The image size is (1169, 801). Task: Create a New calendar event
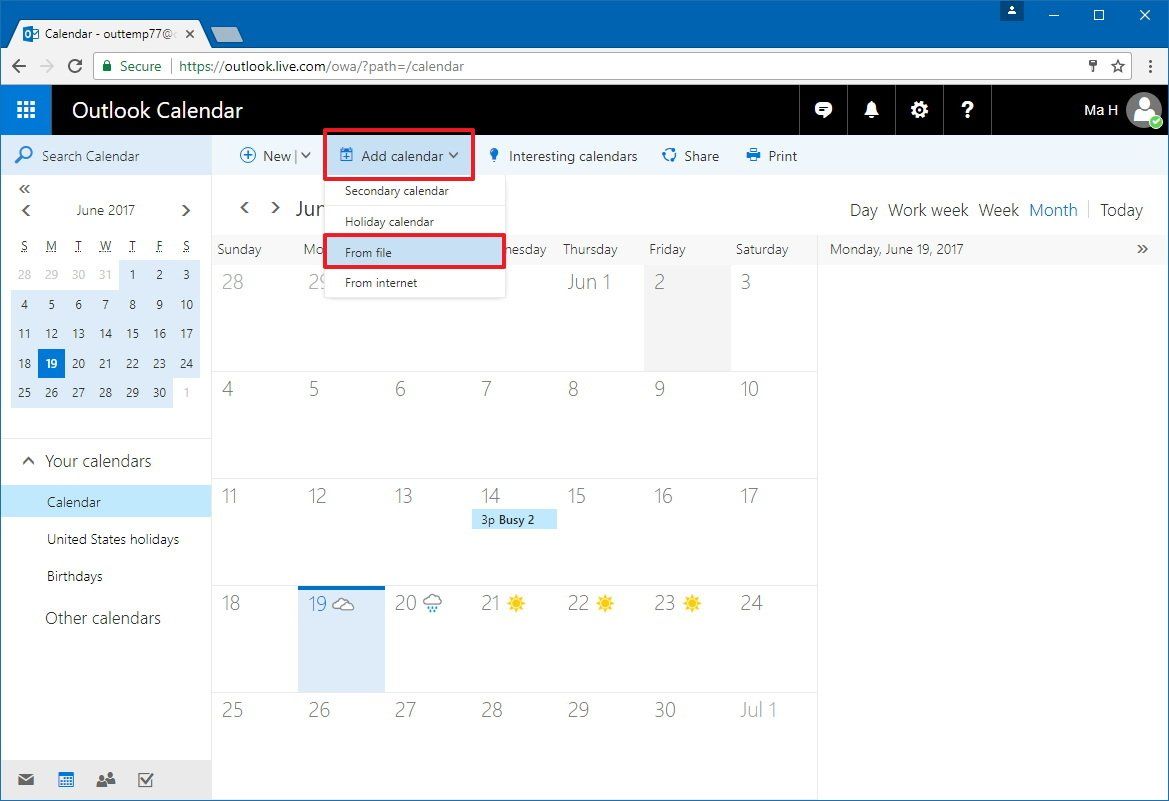pyautogui.click(x=265, y=156)
